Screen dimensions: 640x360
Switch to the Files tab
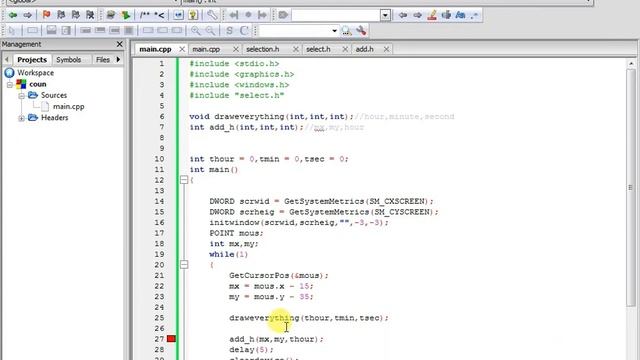point(103,60)
